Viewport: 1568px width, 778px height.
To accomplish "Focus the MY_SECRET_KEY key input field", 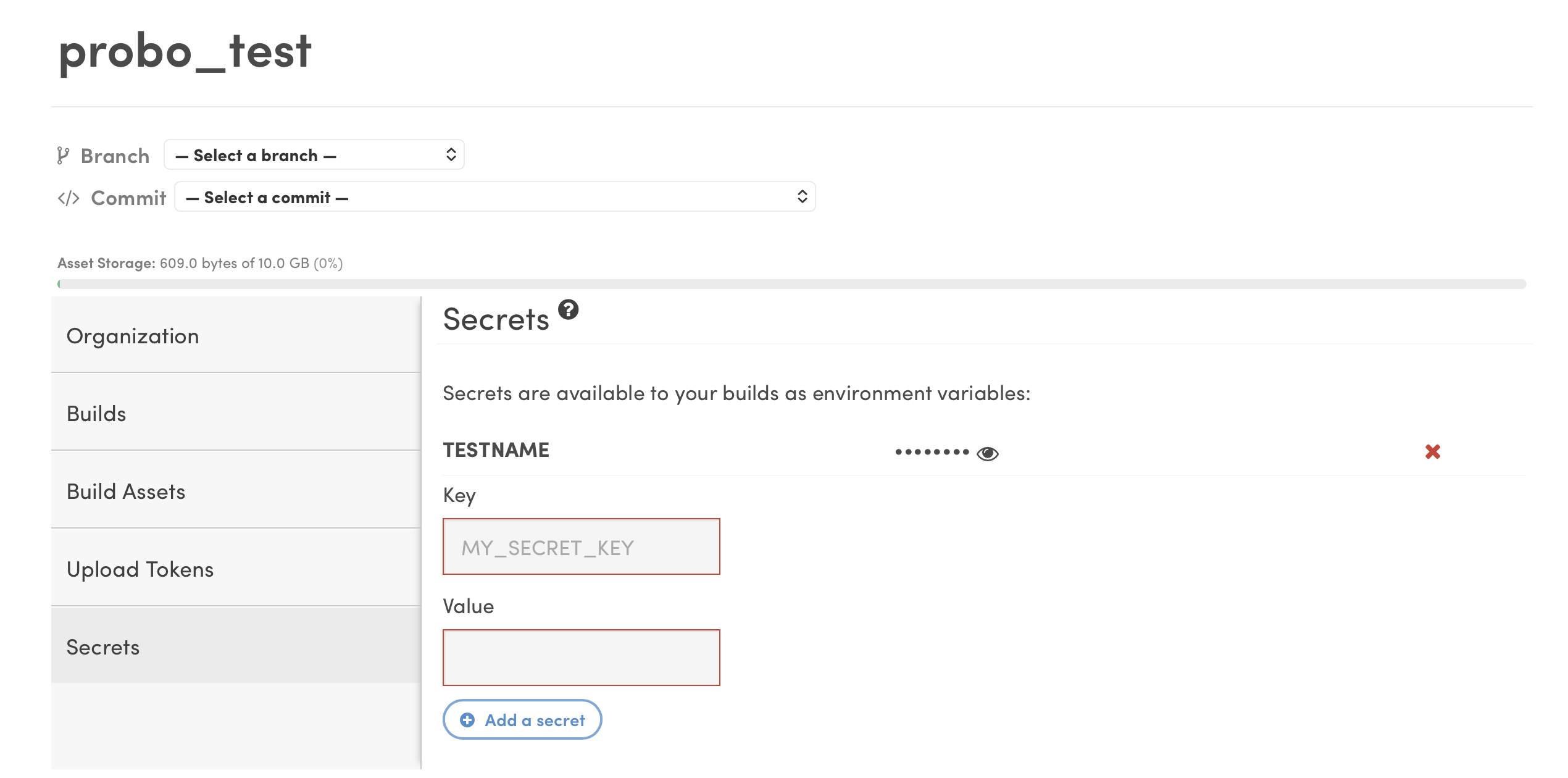I will point(582,546).
